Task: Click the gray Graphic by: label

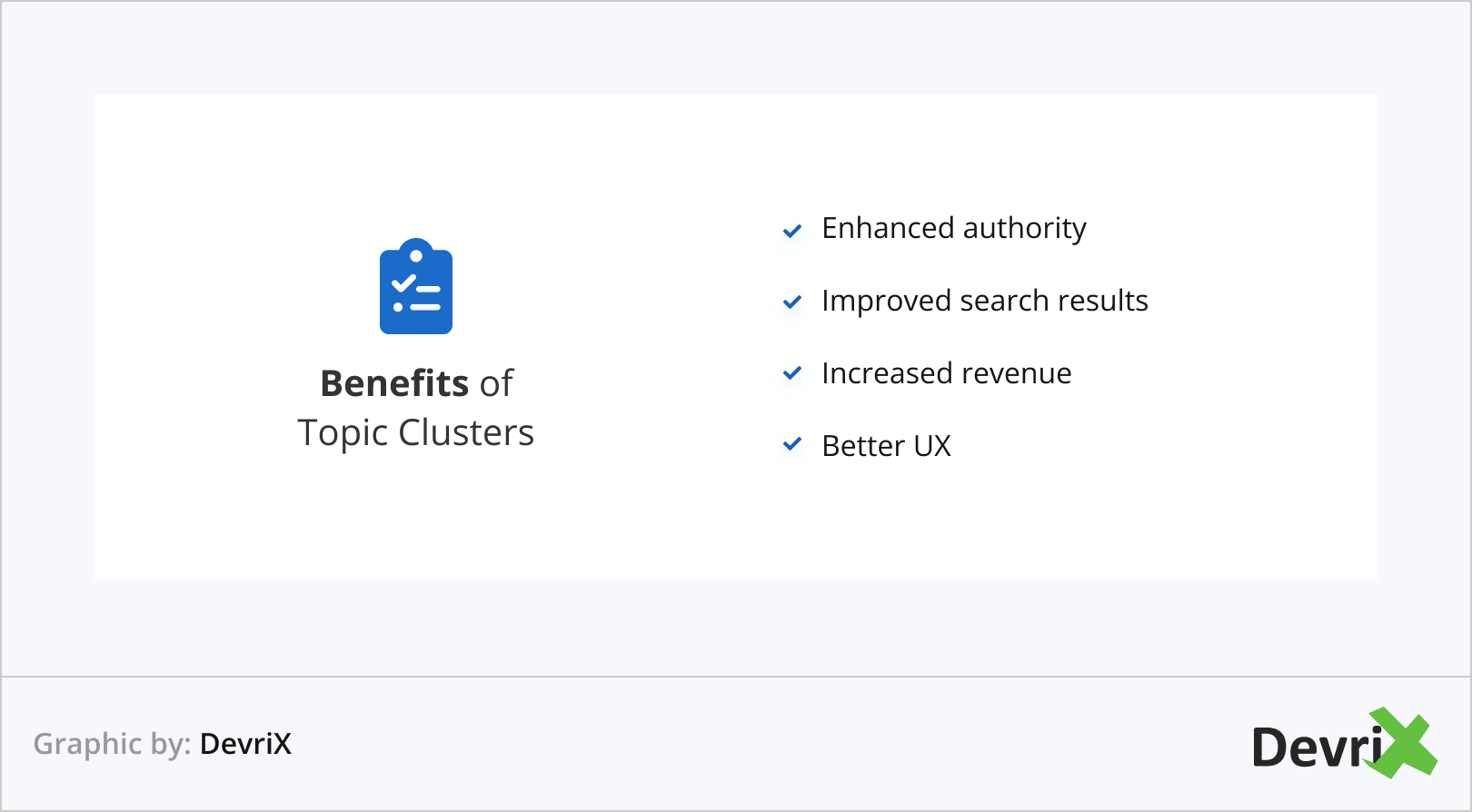Action: click(112, 744)
